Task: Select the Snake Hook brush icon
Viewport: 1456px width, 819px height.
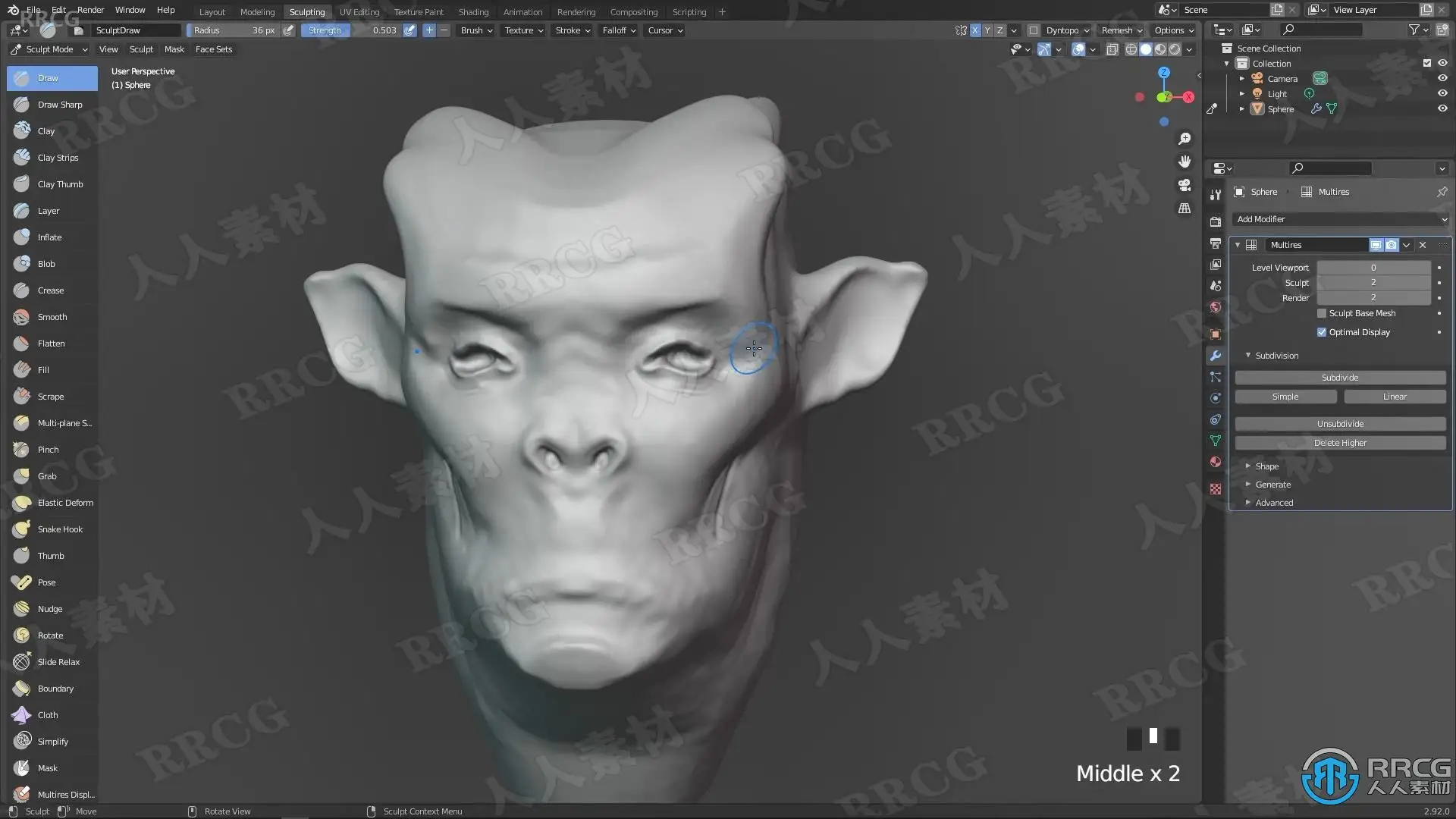Action: (21, 529)
